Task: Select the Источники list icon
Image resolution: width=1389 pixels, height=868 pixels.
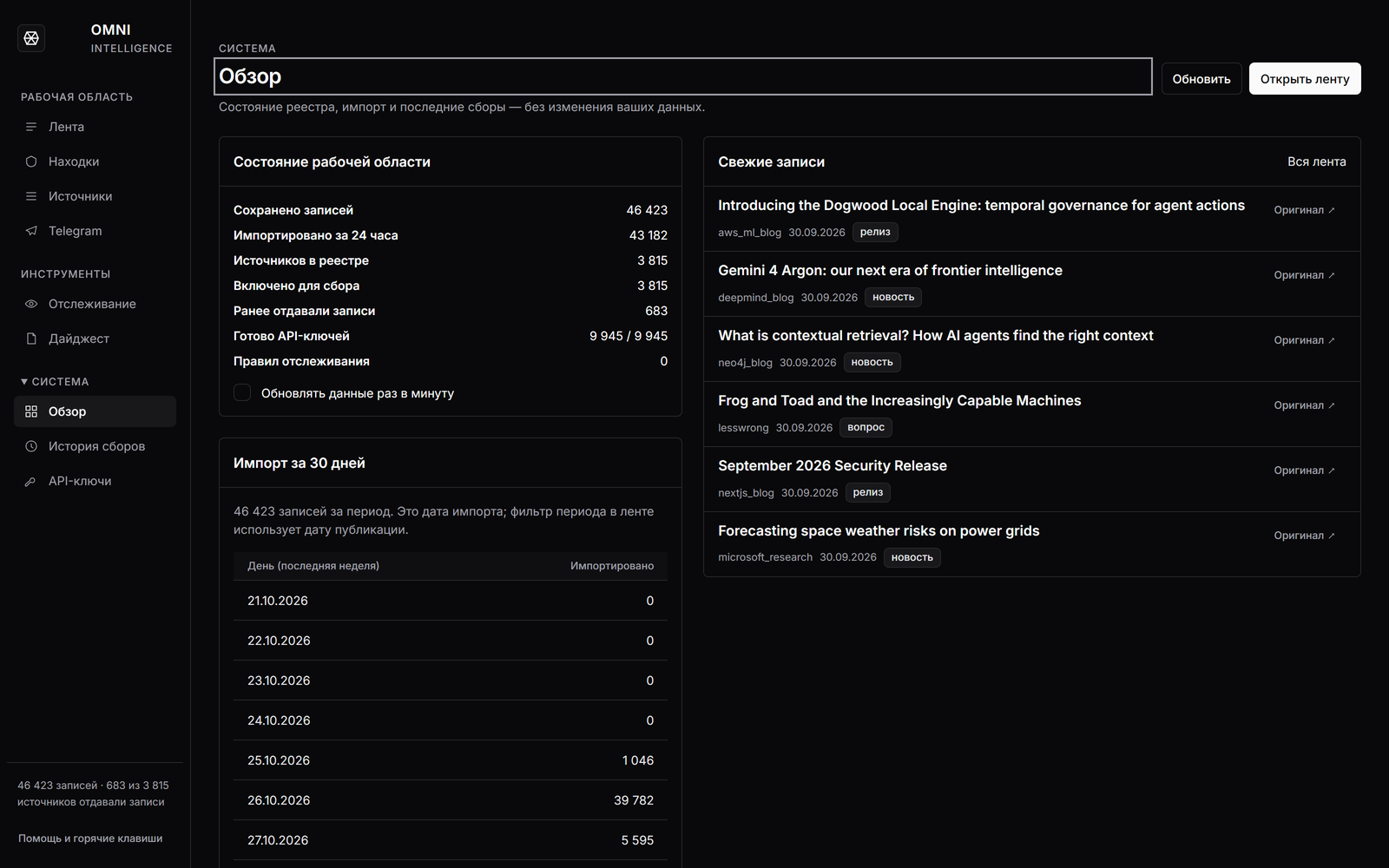Action: (x=31, y=196)
